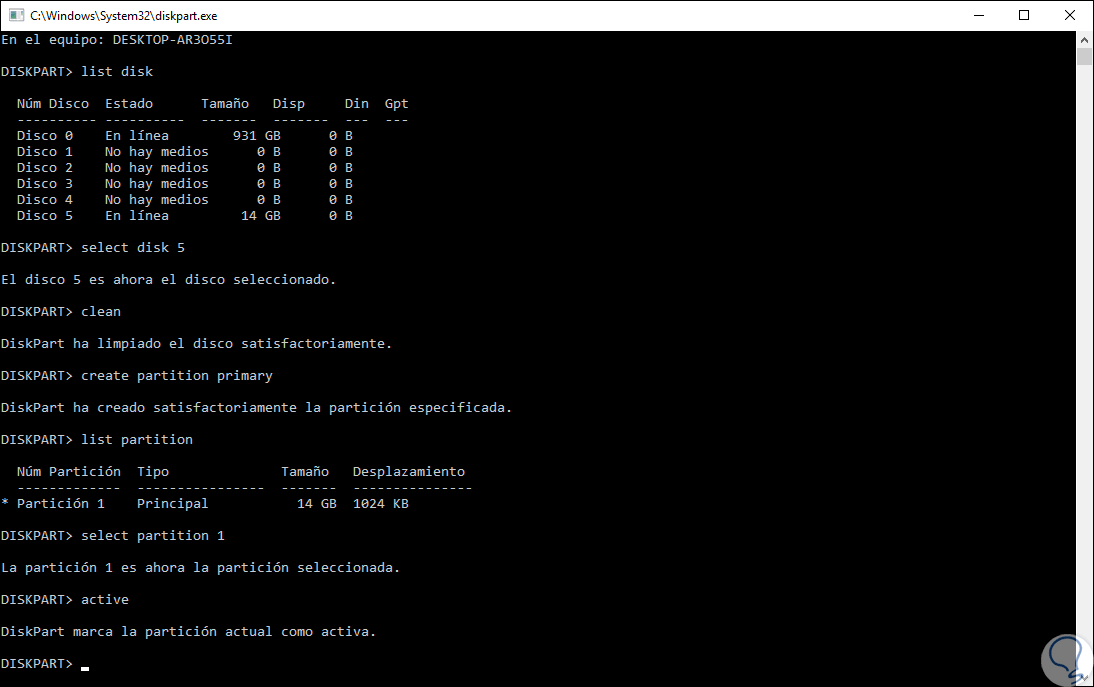The width and height of the screenshot is (1094, 687).
Task: Click the 'clean' command text
Action: [x=100, y=312]
